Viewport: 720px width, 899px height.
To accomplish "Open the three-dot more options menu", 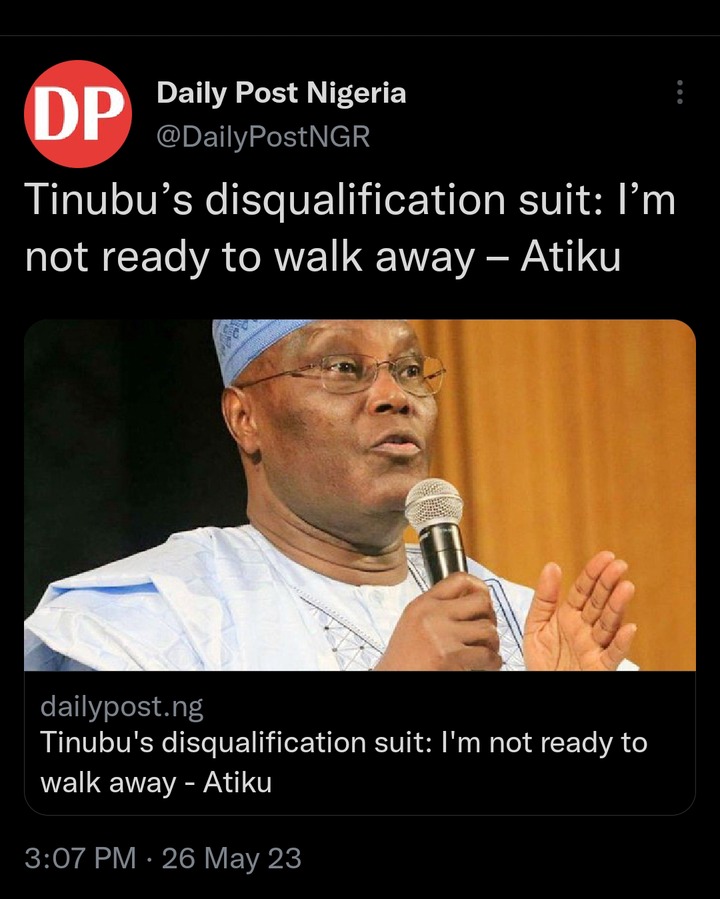I will pos(679,92).
